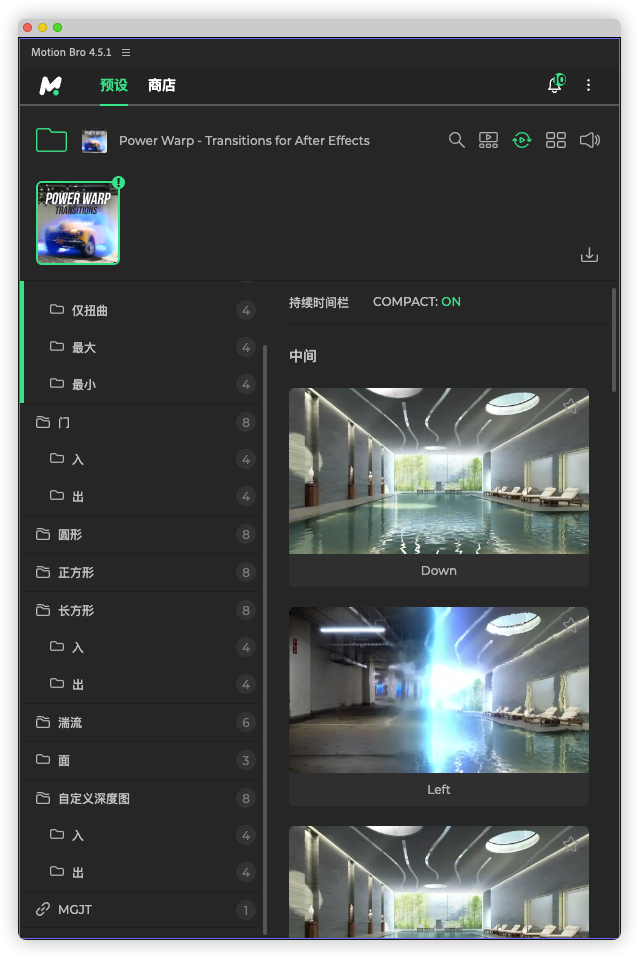
Task: Open the 面 category folder
Action: (x=142, y=761)
